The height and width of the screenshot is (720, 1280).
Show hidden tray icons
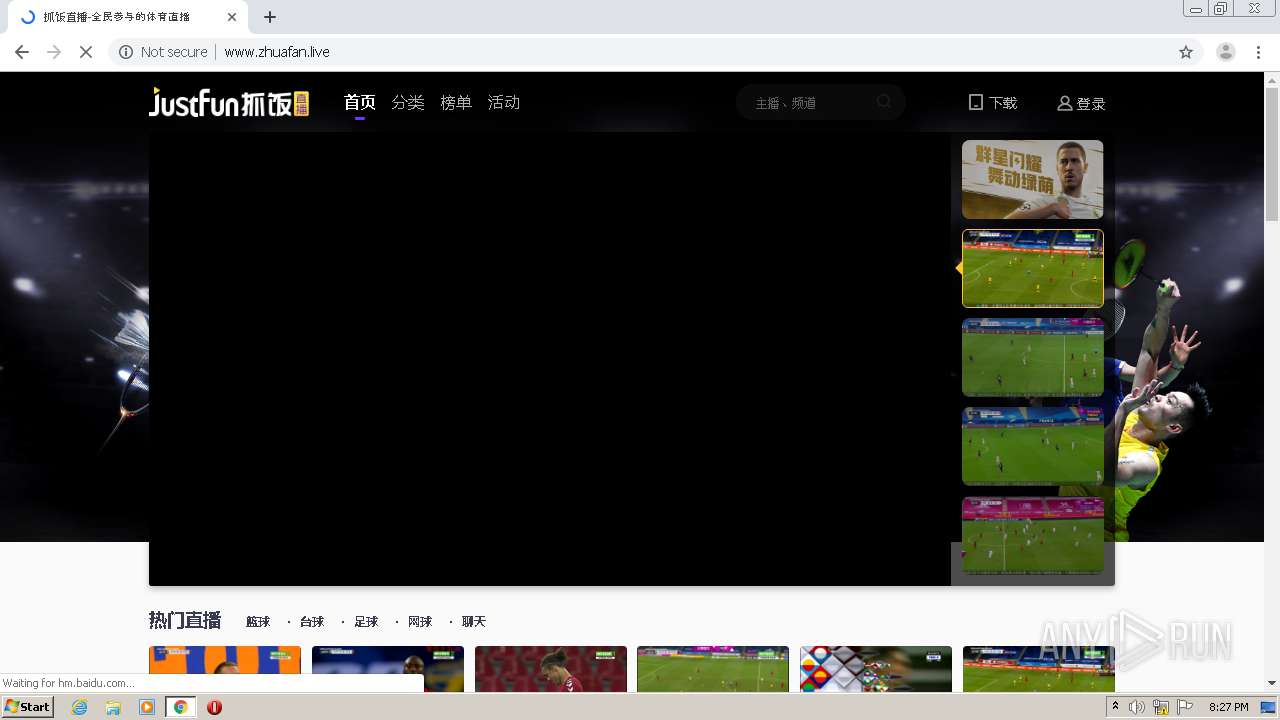(1115, 707)
